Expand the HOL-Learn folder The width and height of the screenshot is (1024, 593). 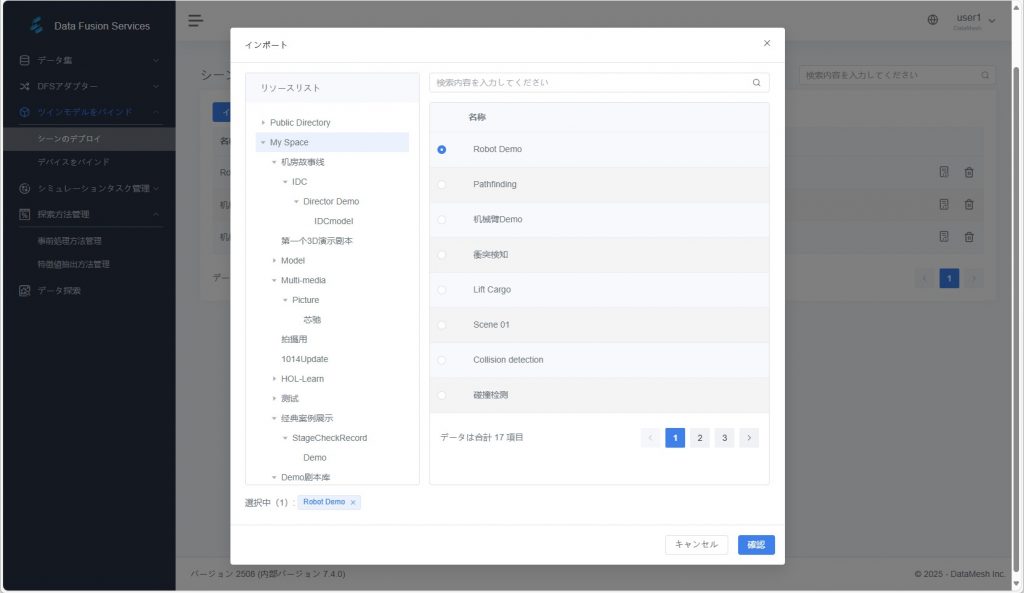click(274, 379)
